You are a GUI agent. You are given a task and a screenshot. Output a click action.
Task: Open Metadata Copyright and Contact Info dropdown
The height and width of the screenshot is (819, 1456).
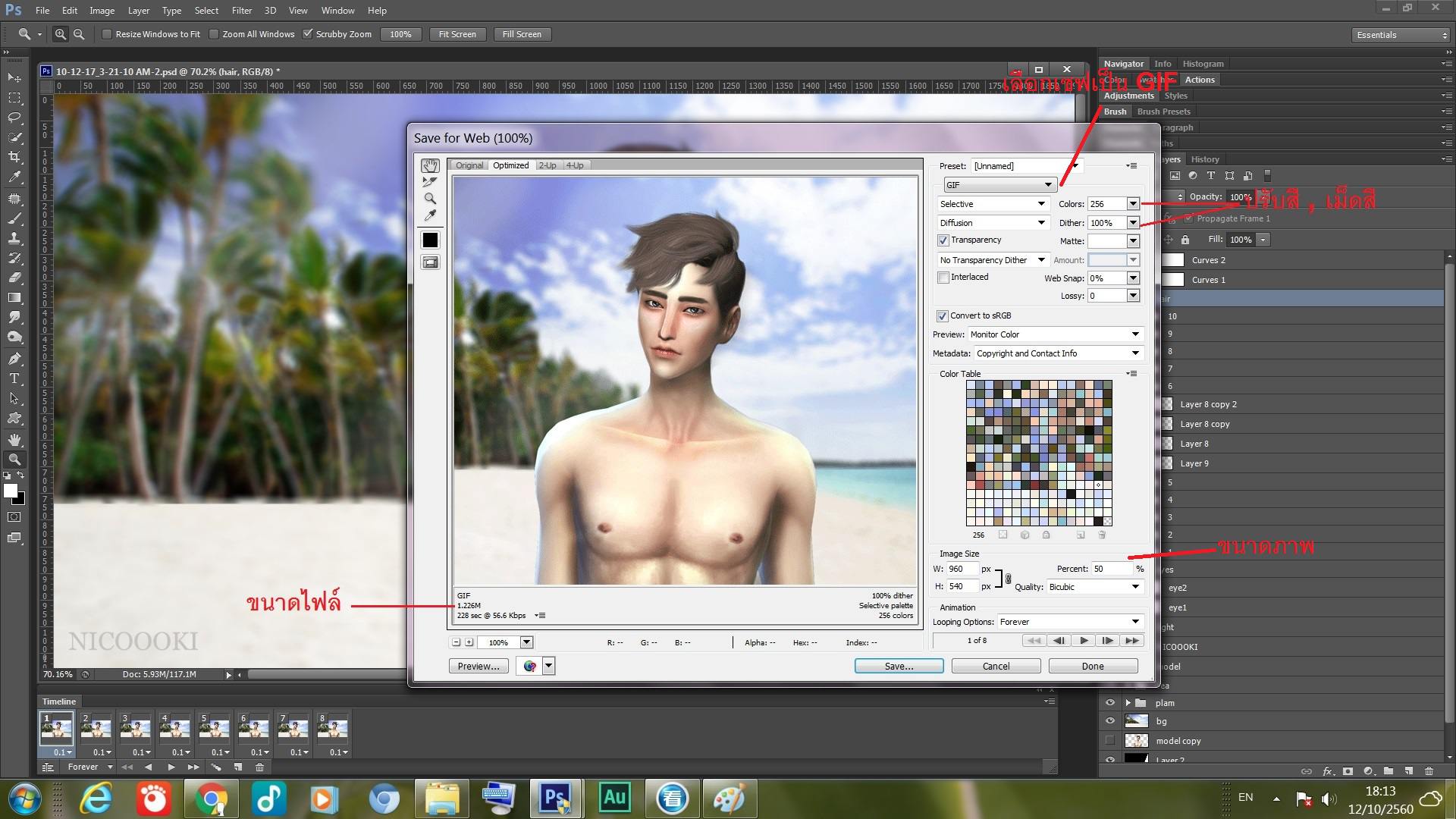pyautogui.click(x=1058, y=353)
